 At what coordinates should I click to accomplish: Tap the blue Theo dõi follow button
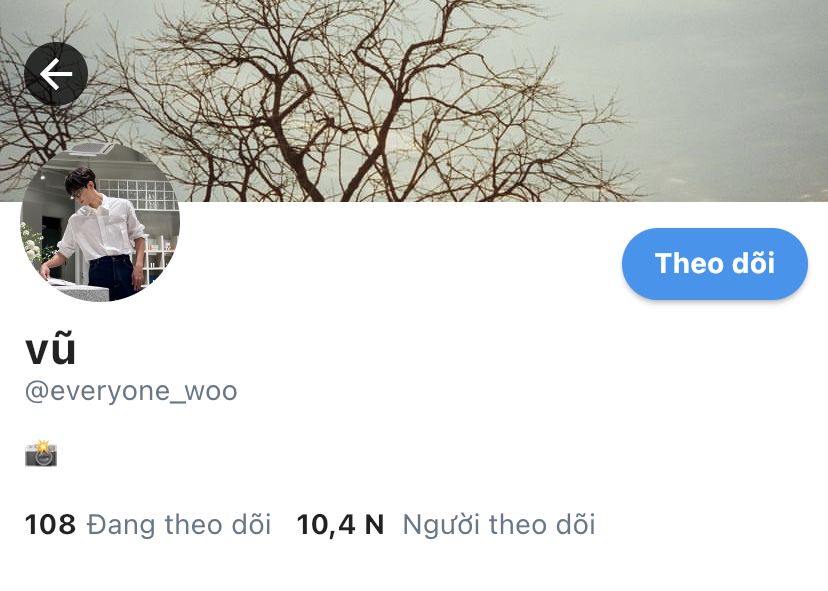714,264
